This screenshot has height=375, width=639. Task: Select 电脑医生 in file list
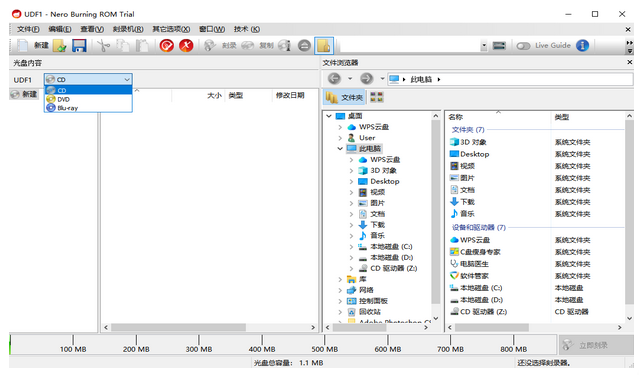coord(474,264)
